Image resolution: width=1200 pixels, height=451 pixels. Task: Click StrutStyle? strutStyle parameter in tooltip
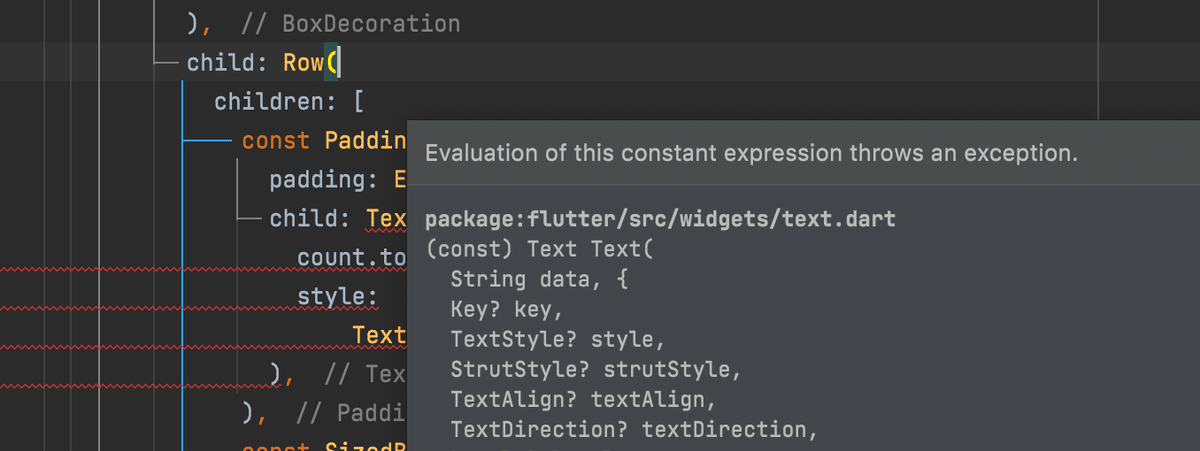point(595,370)
